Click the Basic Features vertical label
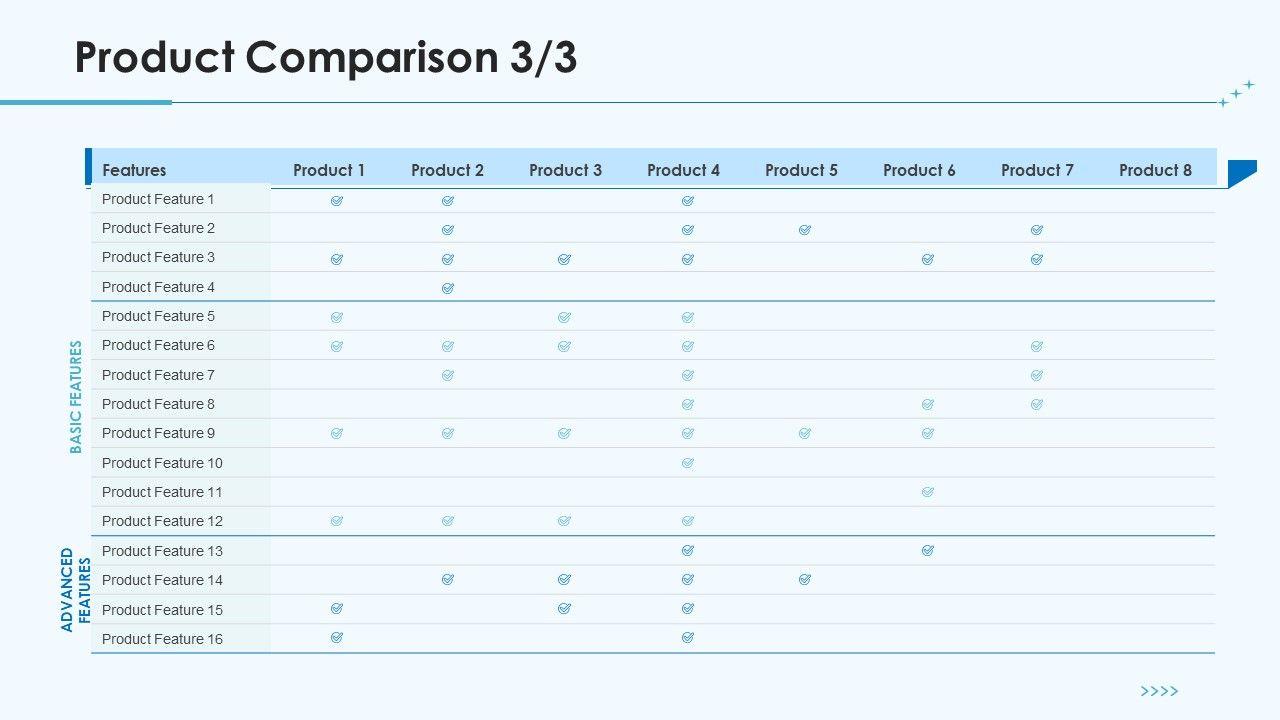 click(76, 397)
